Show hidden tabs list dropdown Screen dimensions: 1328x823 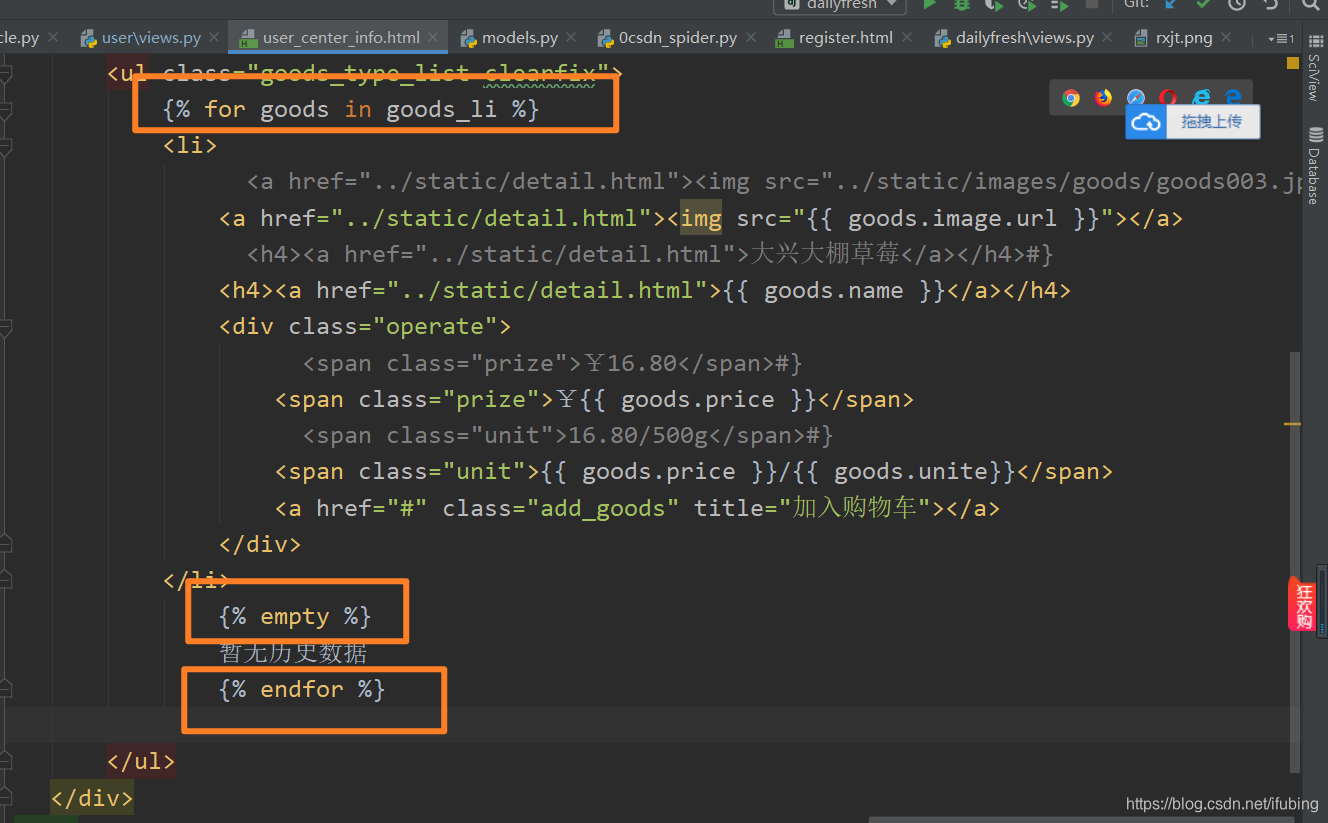pos(1280,39)
